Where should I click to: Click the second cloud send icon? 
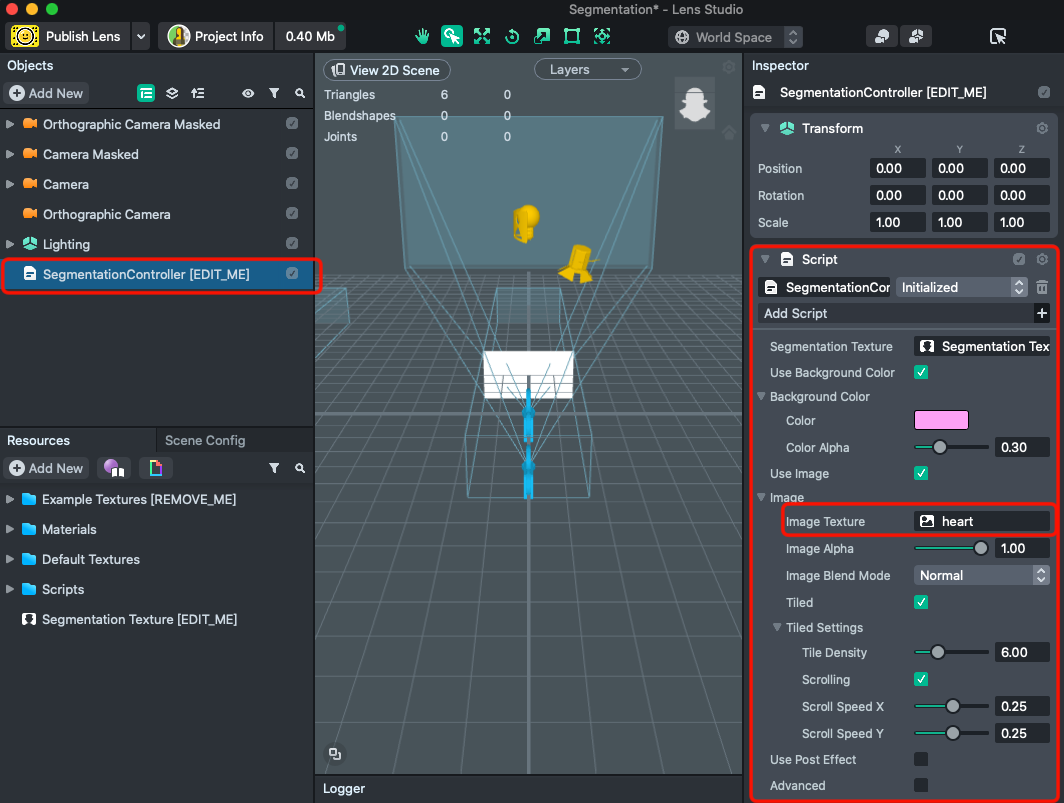(x=916, y=37)
